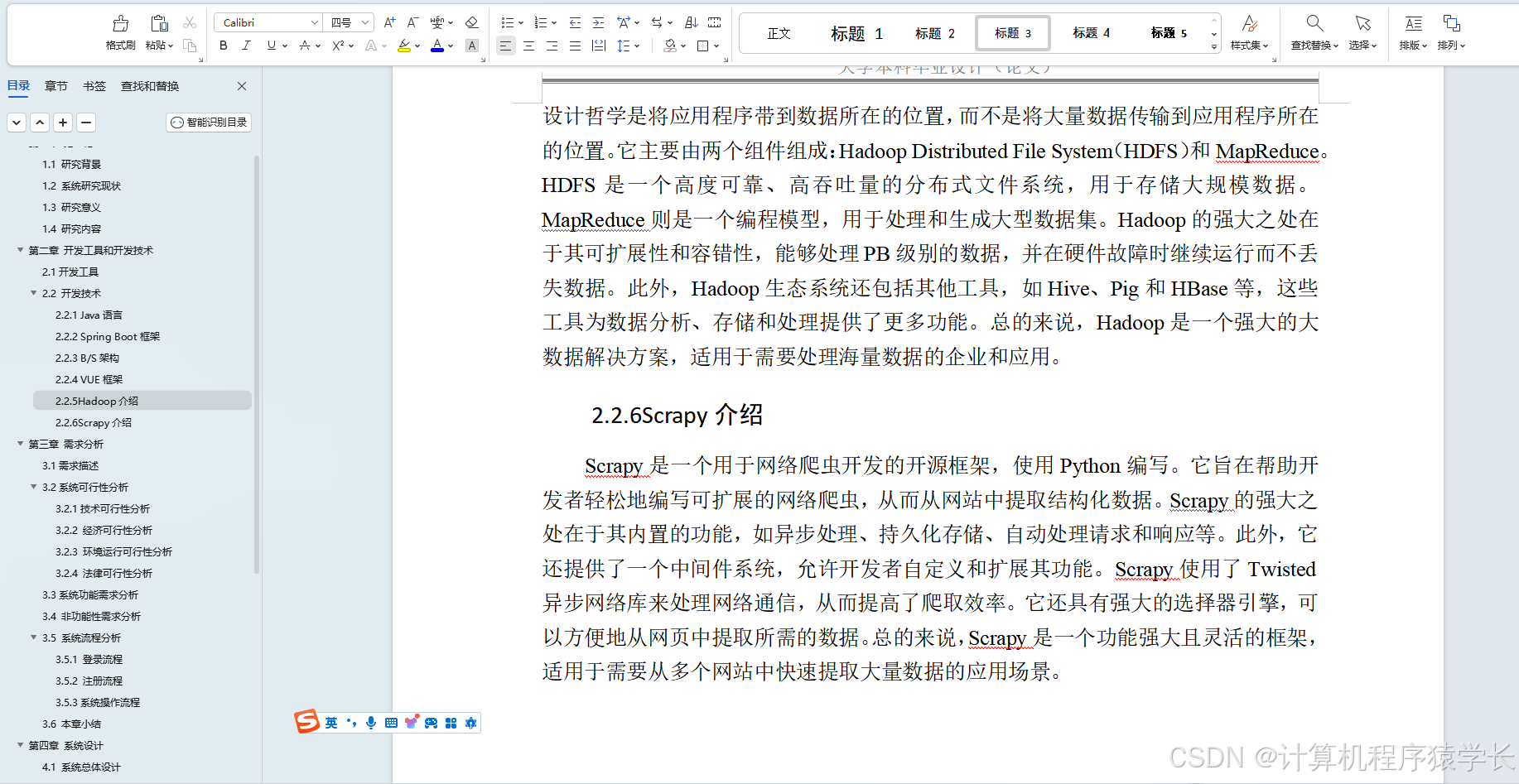
Task: Click the Find and Replace magnifier icon
Action: (1314, 23)
